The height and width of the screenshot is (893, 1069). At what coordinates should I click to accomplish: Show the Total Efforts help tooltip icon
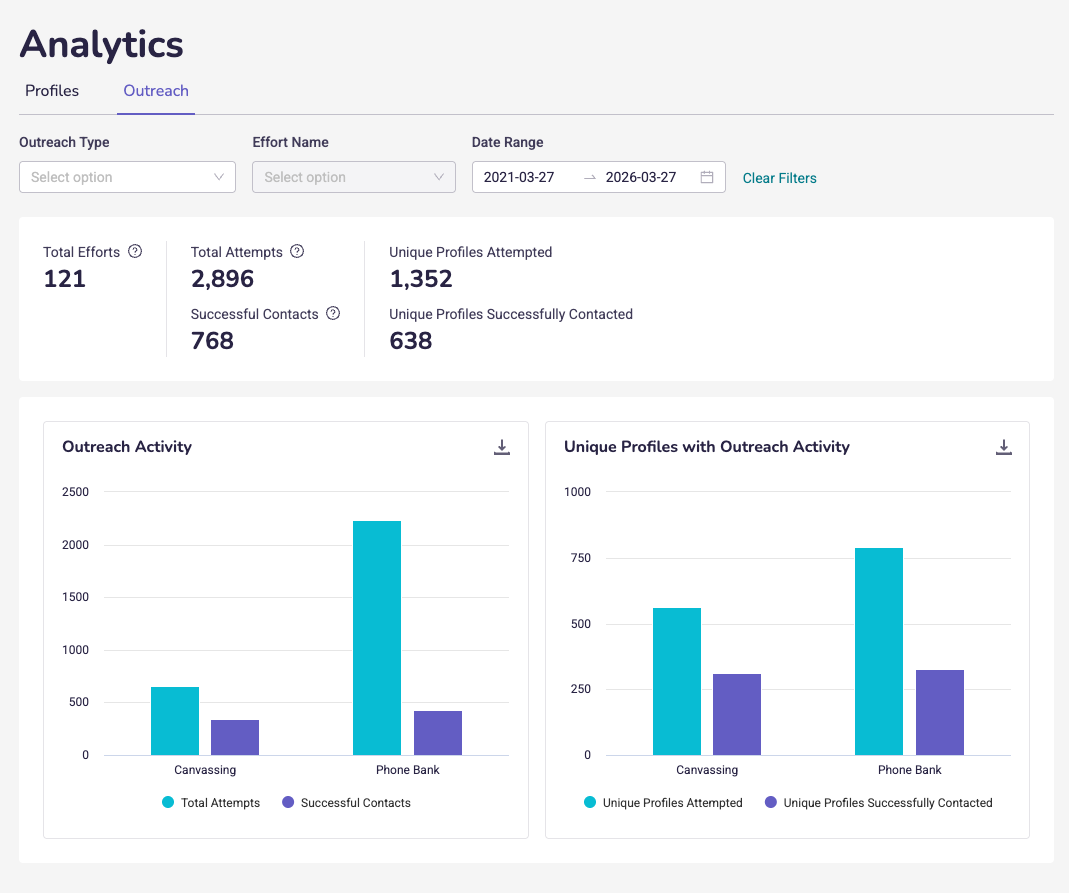(x=135, y=252)
